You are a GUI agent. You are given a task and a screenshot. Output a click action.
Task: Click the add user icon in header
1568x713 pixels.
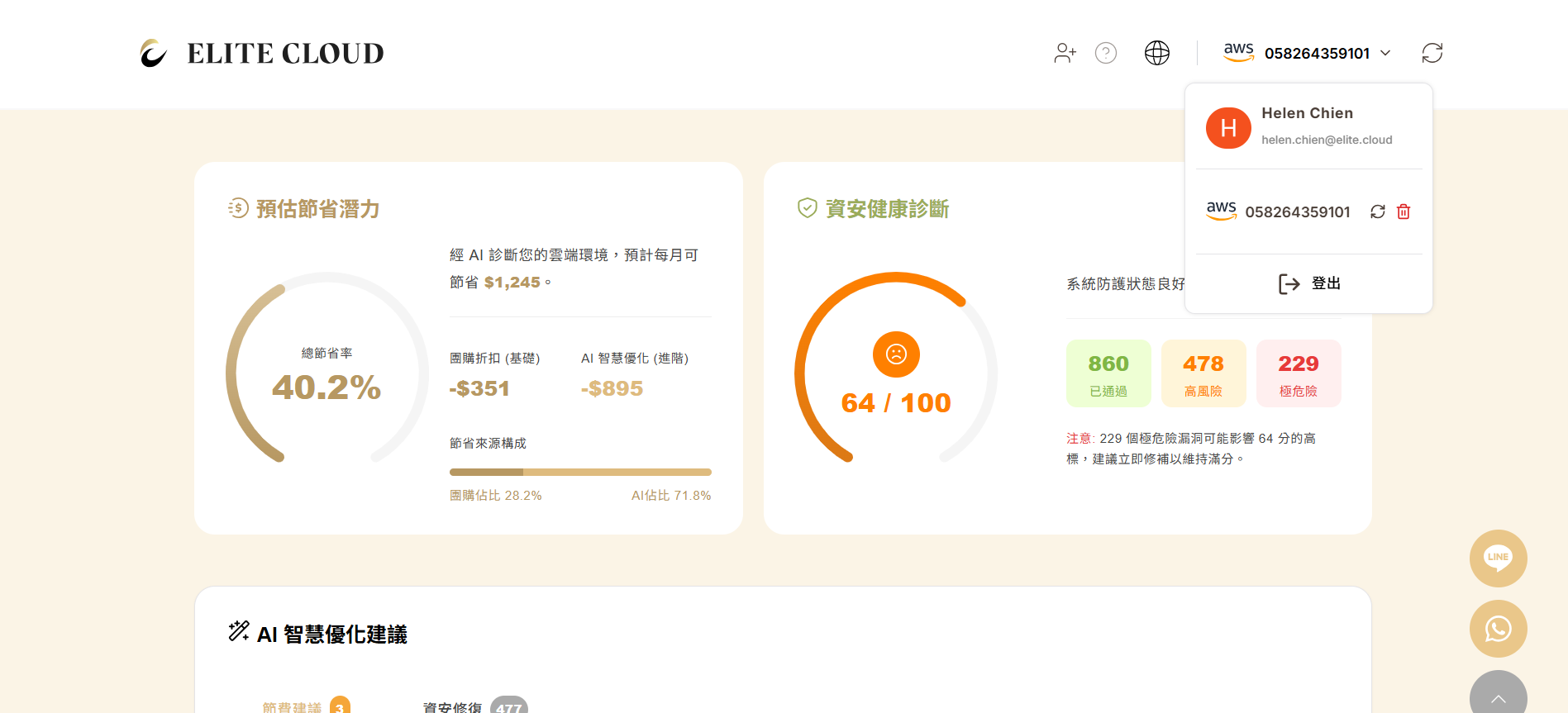(x=1065, y=53)
